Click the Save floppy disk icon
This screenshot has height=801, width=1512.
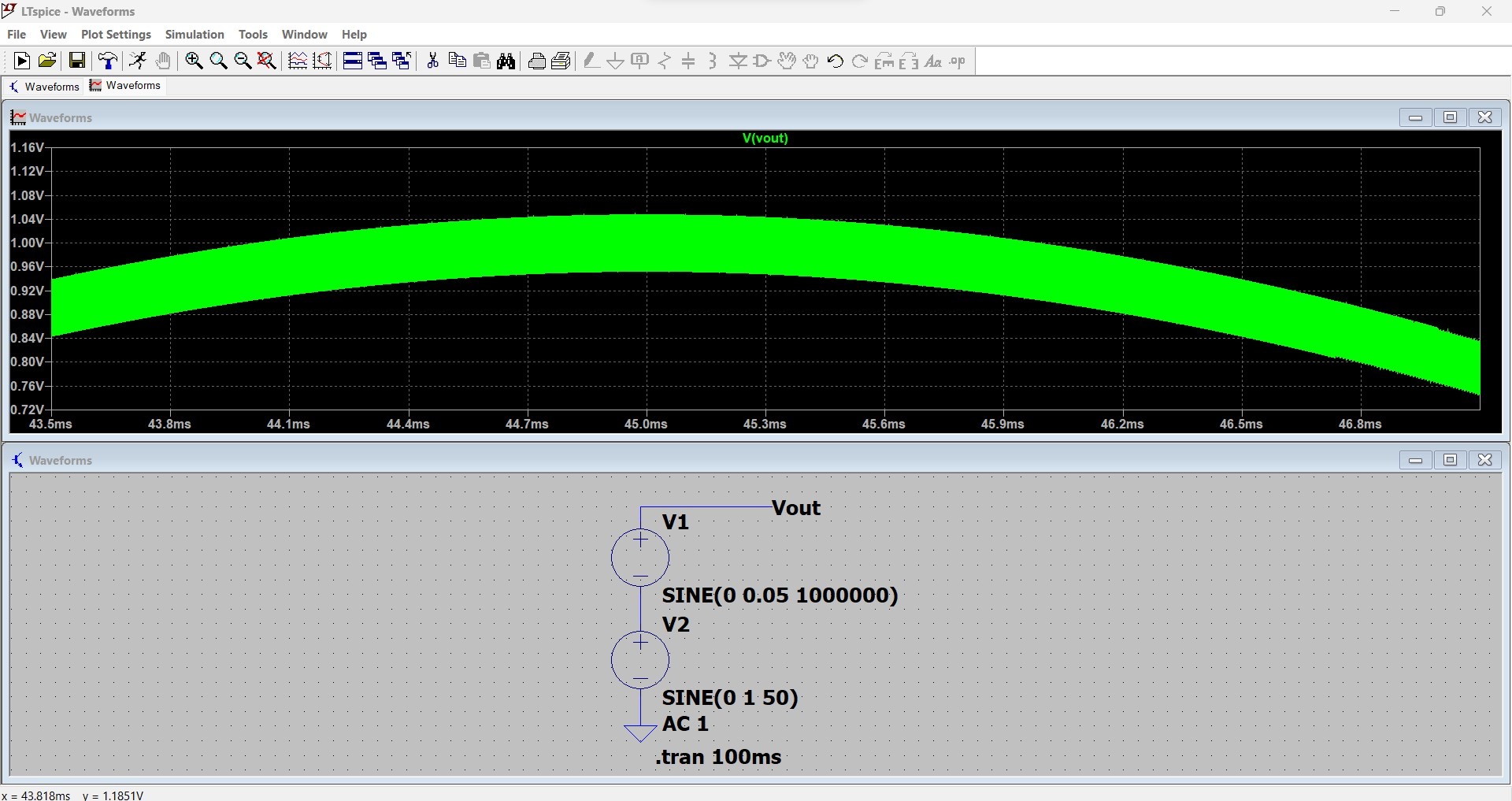coord(77,61)
